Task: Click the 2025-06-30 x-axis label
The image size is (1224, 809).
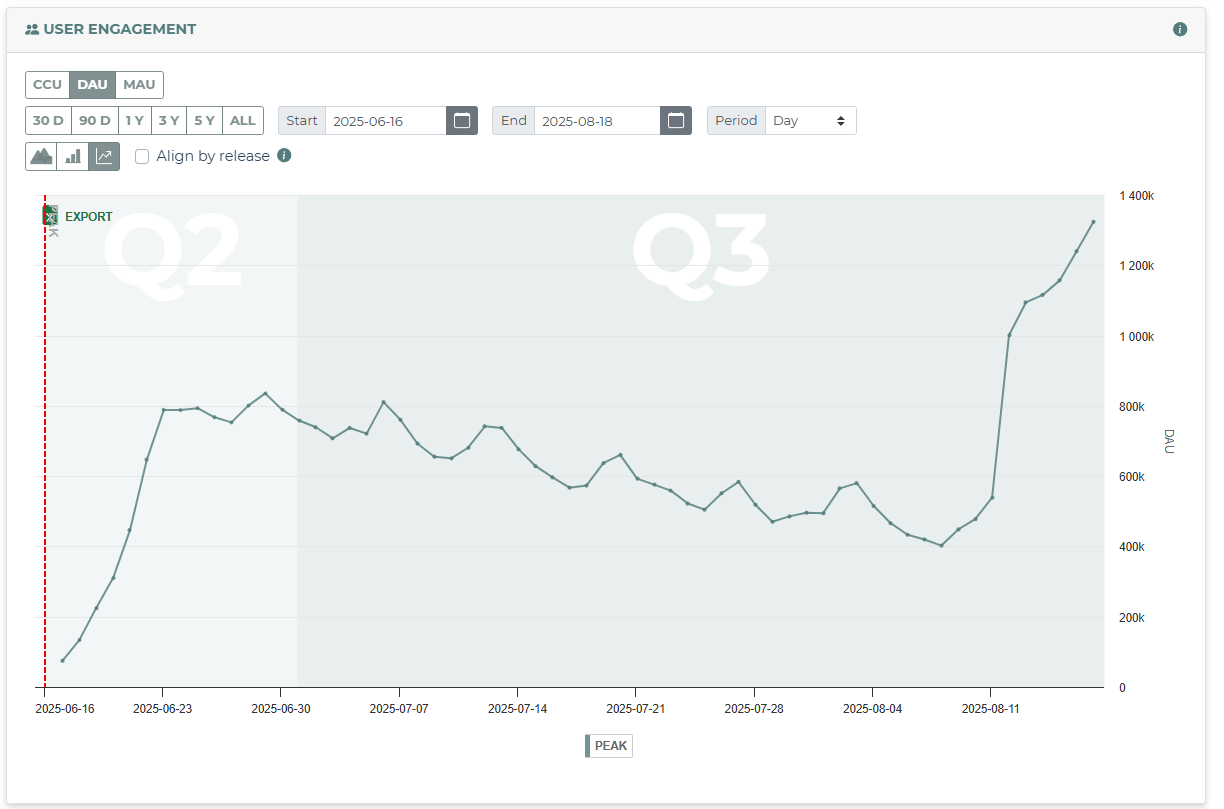Action: [x=281, y=709]
